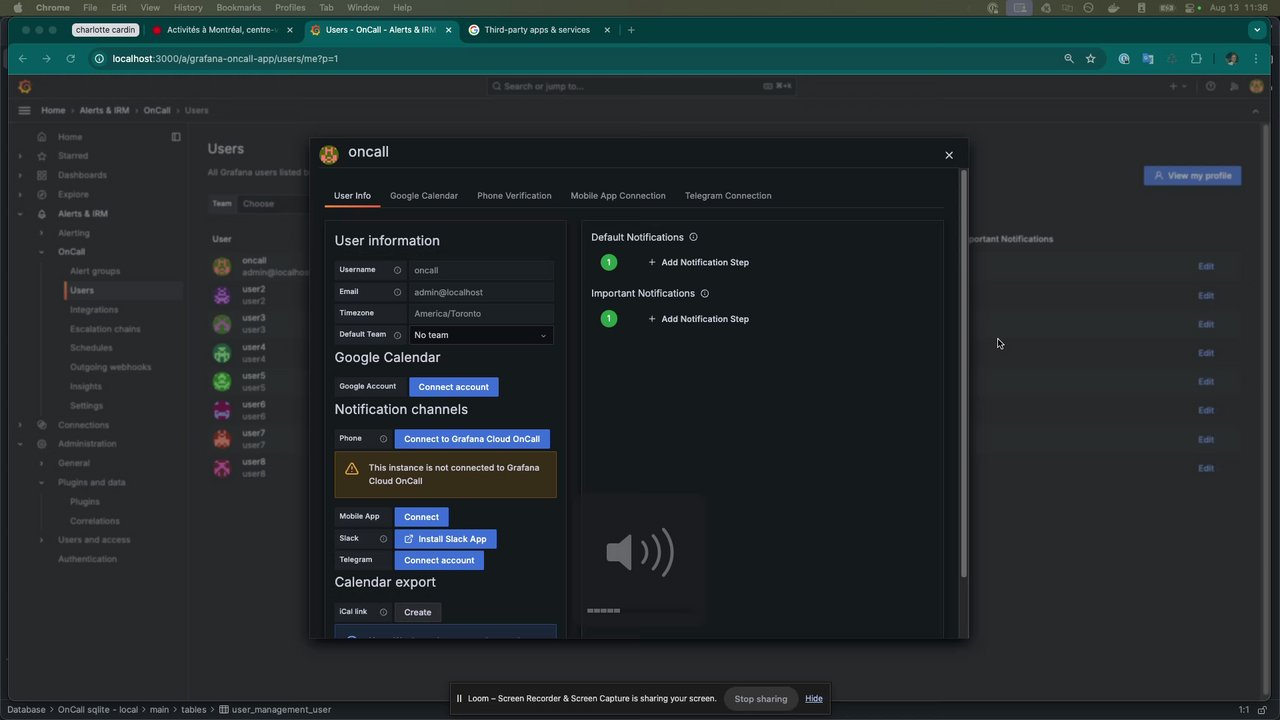Click Stop sharing in Loom bar
The image size is (1280, 720).
click(x=761, y=699)
